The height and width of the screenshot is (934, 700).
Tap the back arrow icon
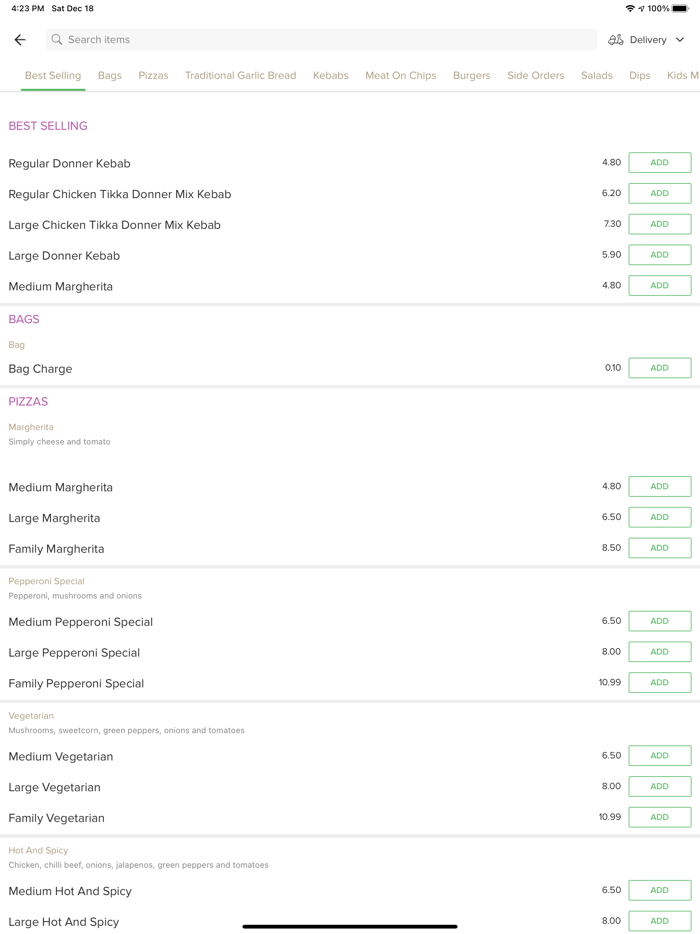pyautogui.click(x=20, y=40)
